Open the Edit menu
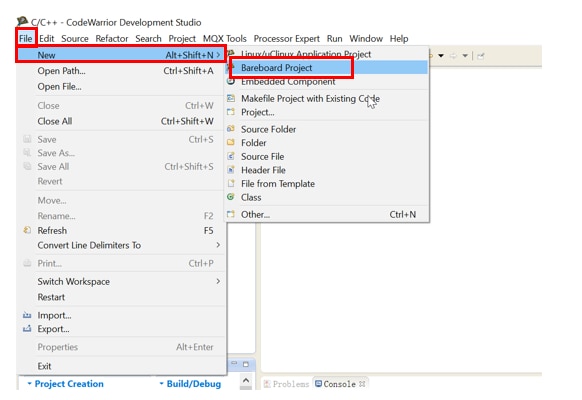582x400 pixels. [x=47, y=39]
